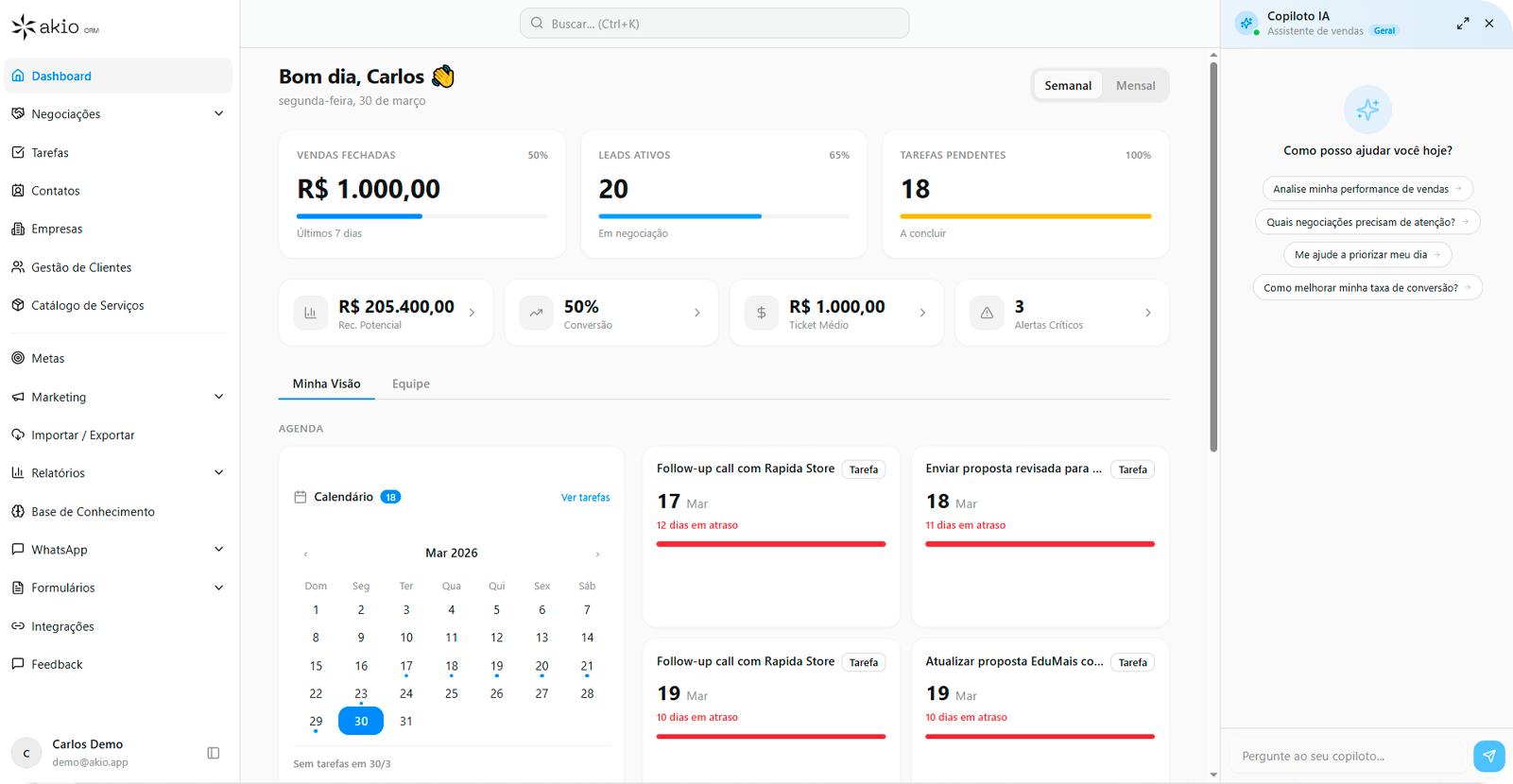Click the Vendas Fechadas progress bar
1513x784 pixels.
[x=421, y=216]
